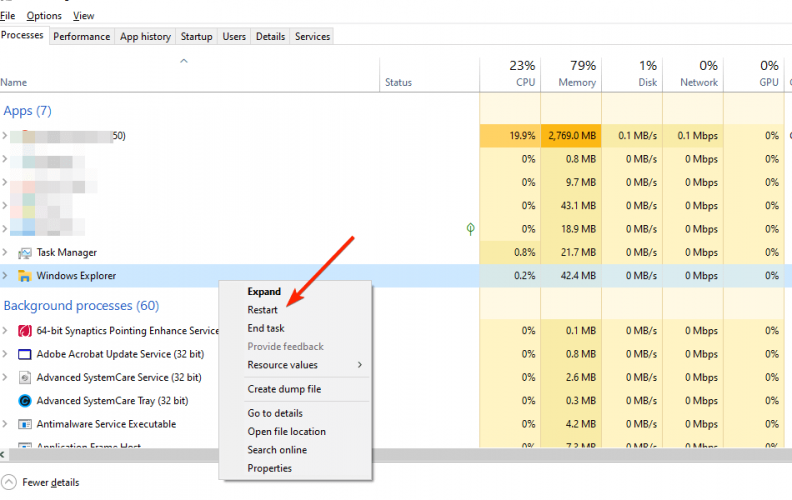Click the 2,769.0 MB memory cell
The width and height of the screenshot is (792, 500).
[x=571, y=136]
